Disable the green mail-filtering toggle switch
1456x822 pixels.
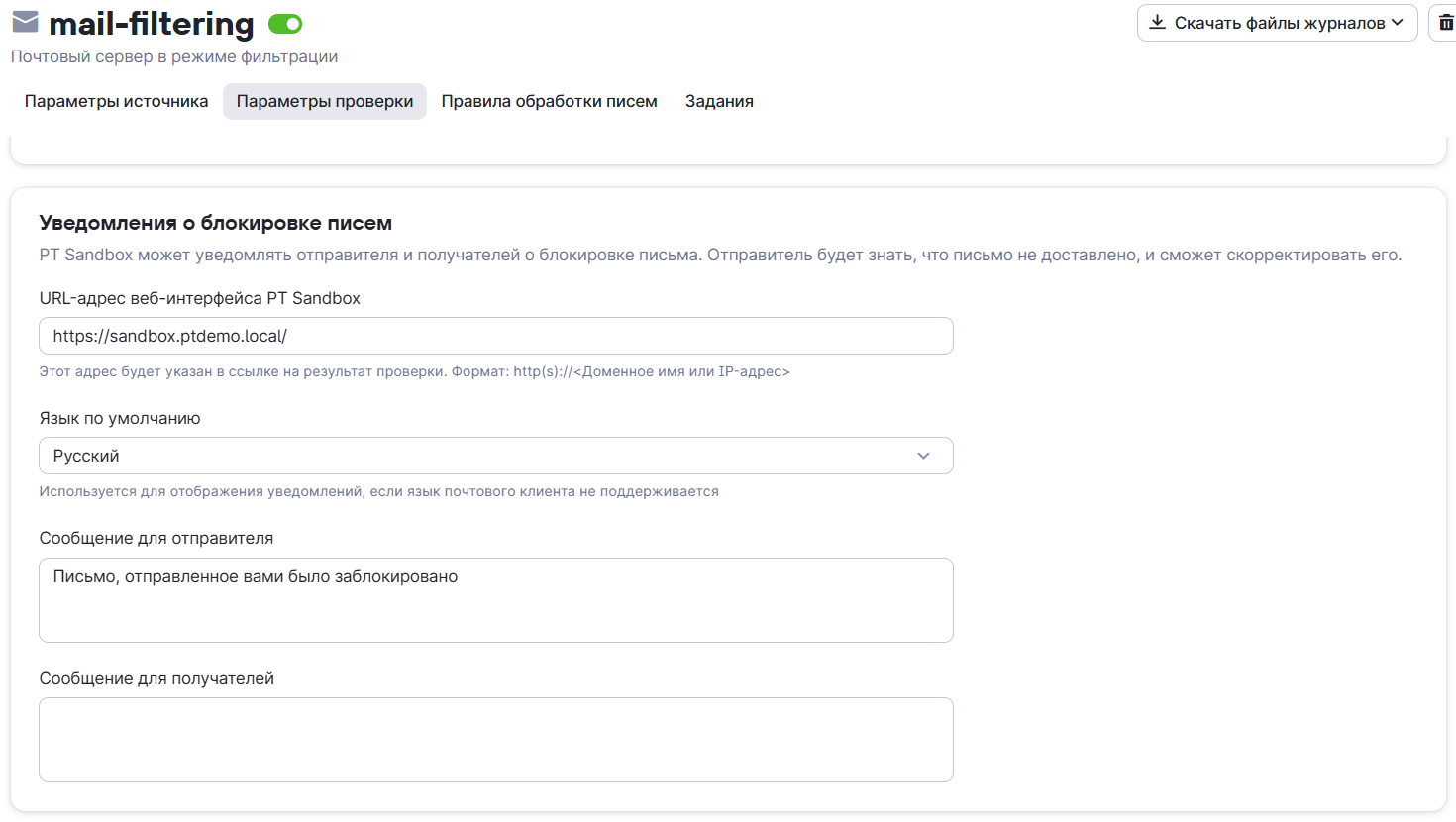coord(285,24)
